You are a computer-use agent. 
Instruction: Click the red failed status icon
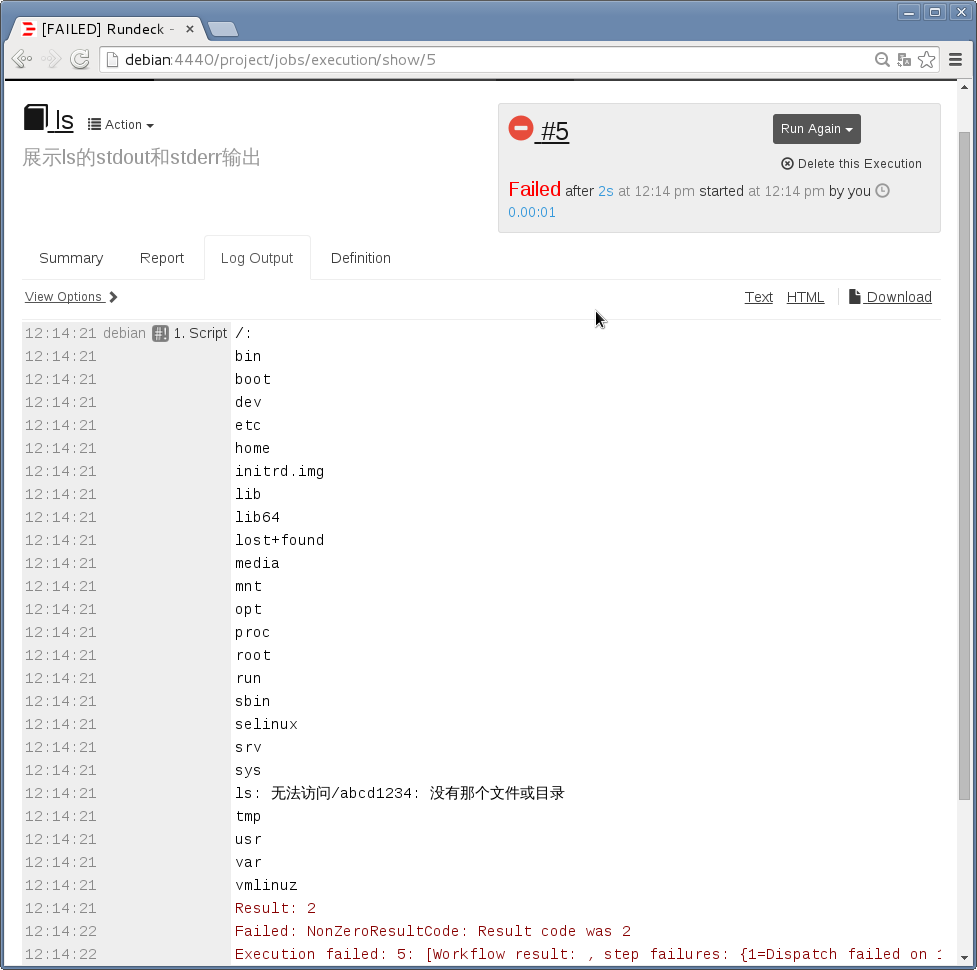pyautogui.click(x=521, y=128)
